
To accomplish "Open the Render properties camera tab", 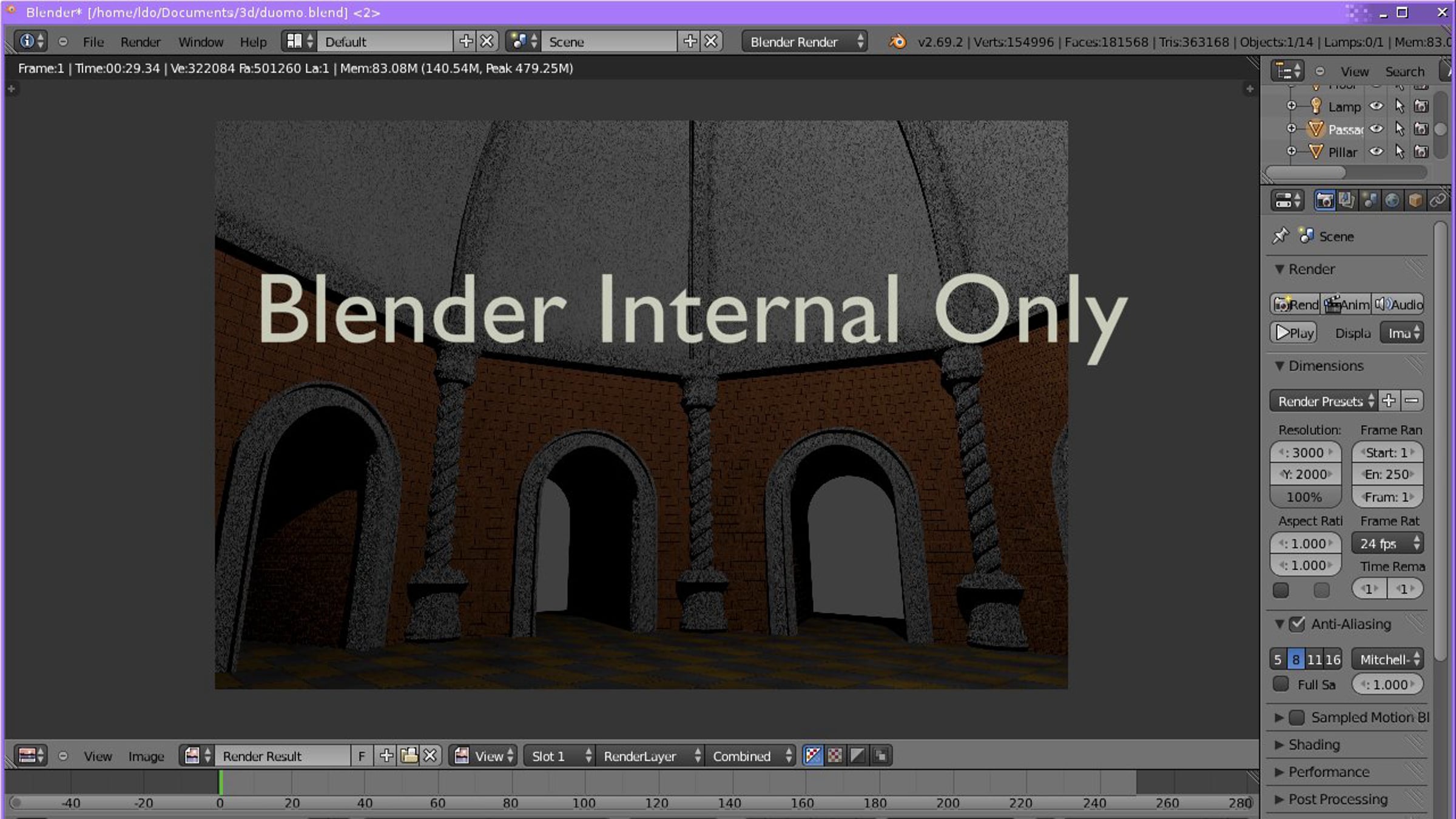I will (1324, 201).
